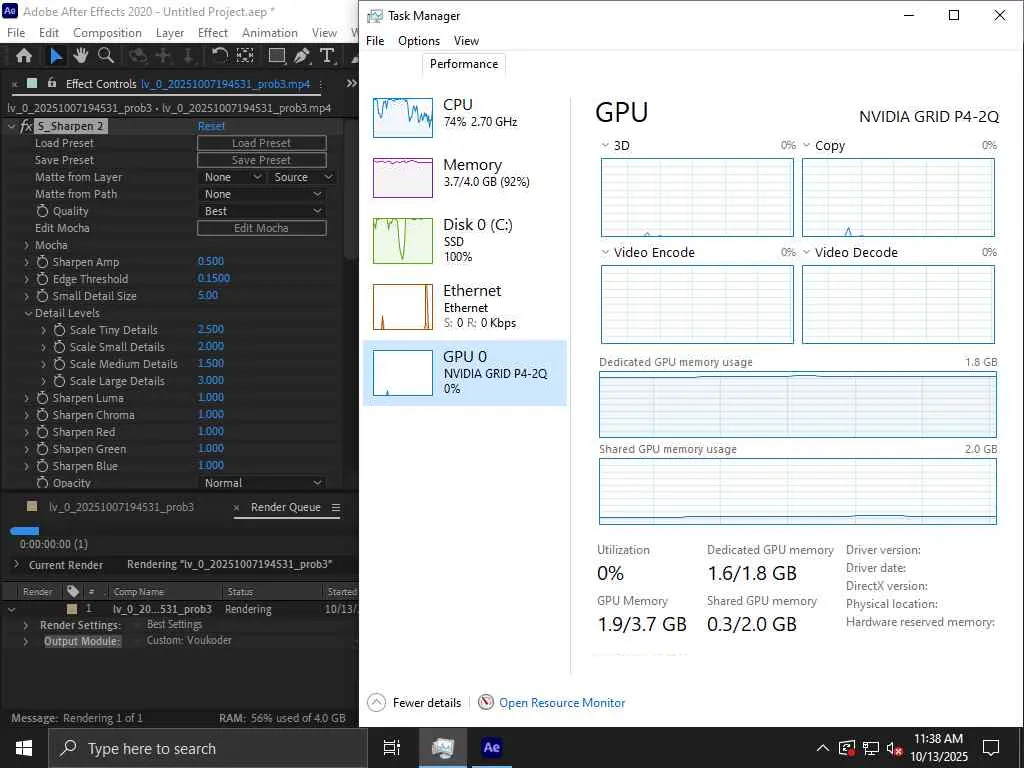Viewport: 1024px width, 768px height.
Task: Toggle the Edge Threshold stopwatch
Action: pos(42,279)
